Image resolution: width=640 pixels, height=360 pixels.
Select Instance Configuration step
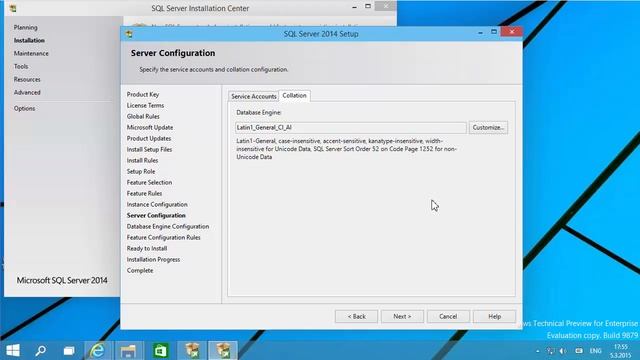coord(157,204)
